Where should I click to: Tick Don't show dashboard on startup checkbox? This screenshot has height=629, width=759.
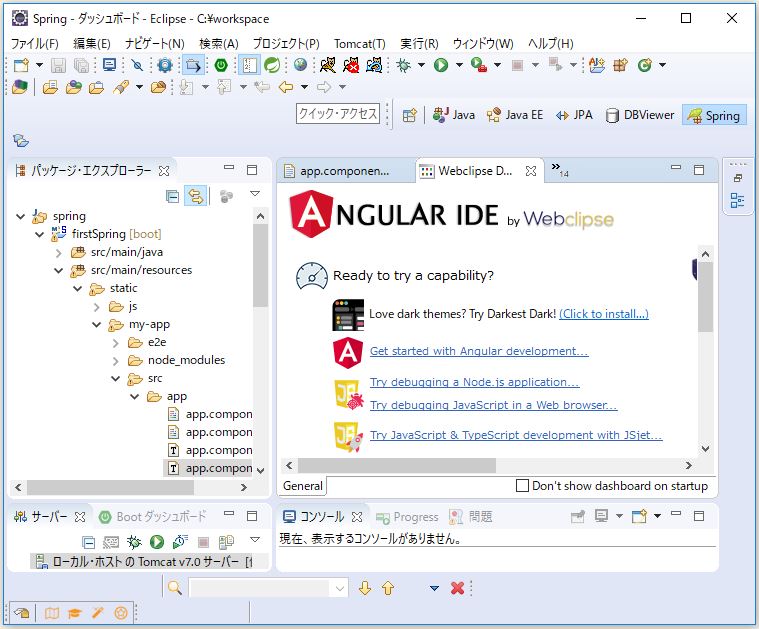(x=522, y=486)
